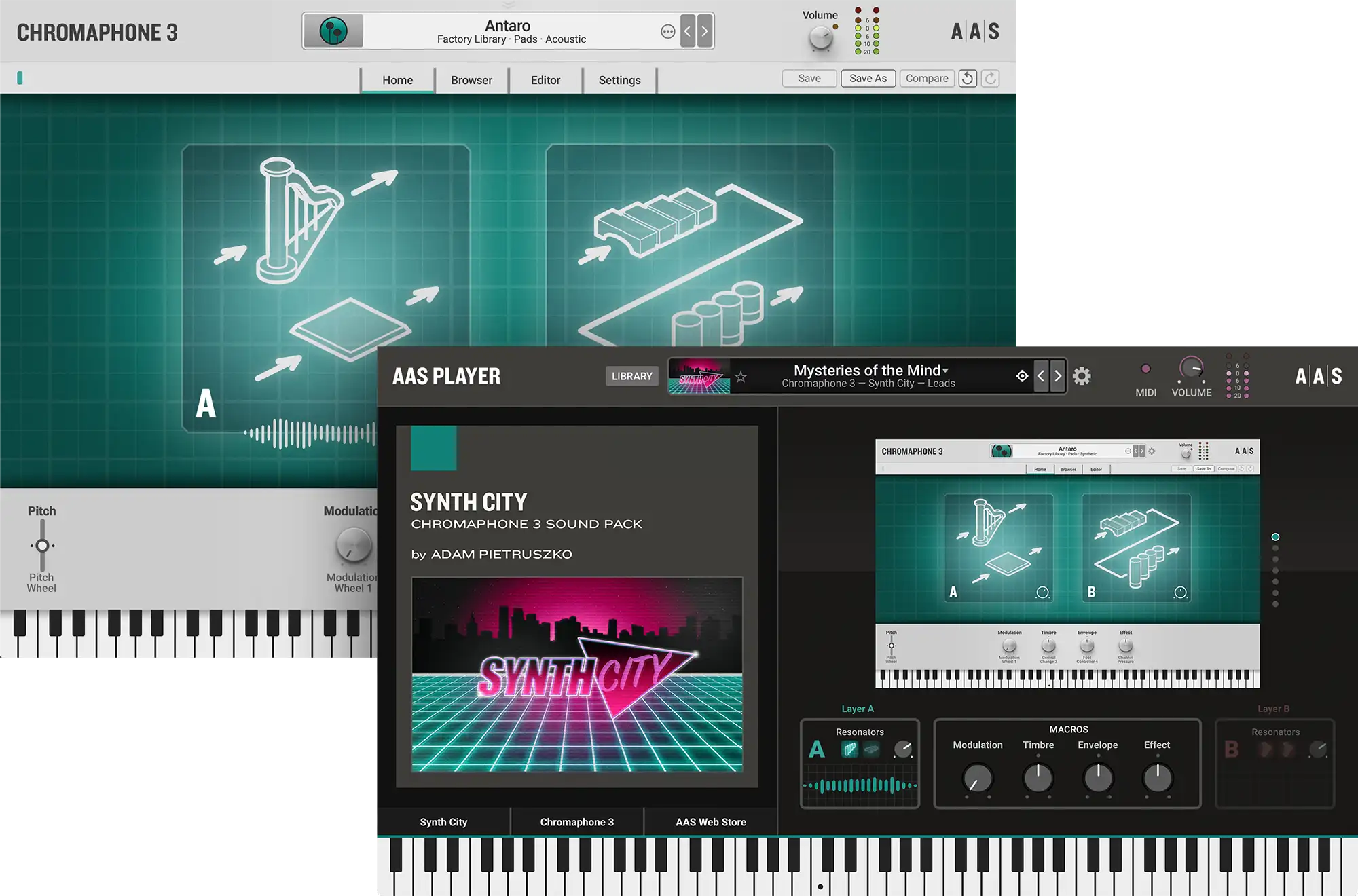Click the Layer A waveform display
This screenshot has width=1358, height=896.
860,785
